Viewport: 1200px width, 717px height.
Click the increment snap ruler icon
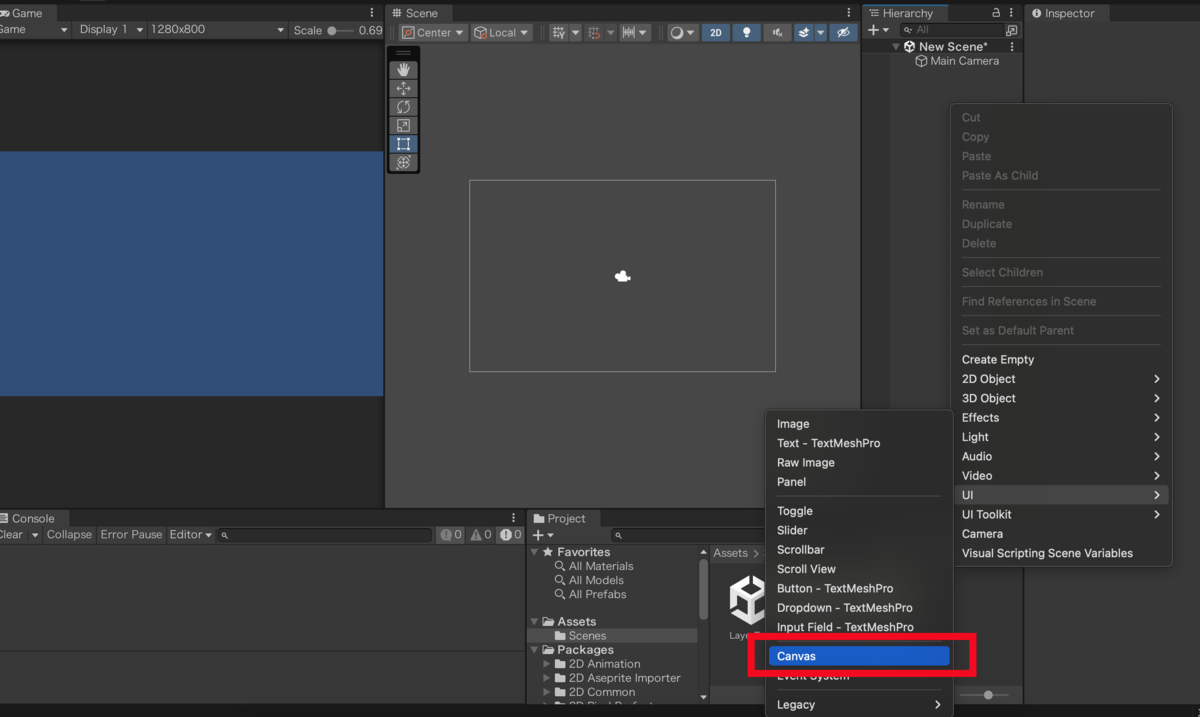click(x=629, y=32)
